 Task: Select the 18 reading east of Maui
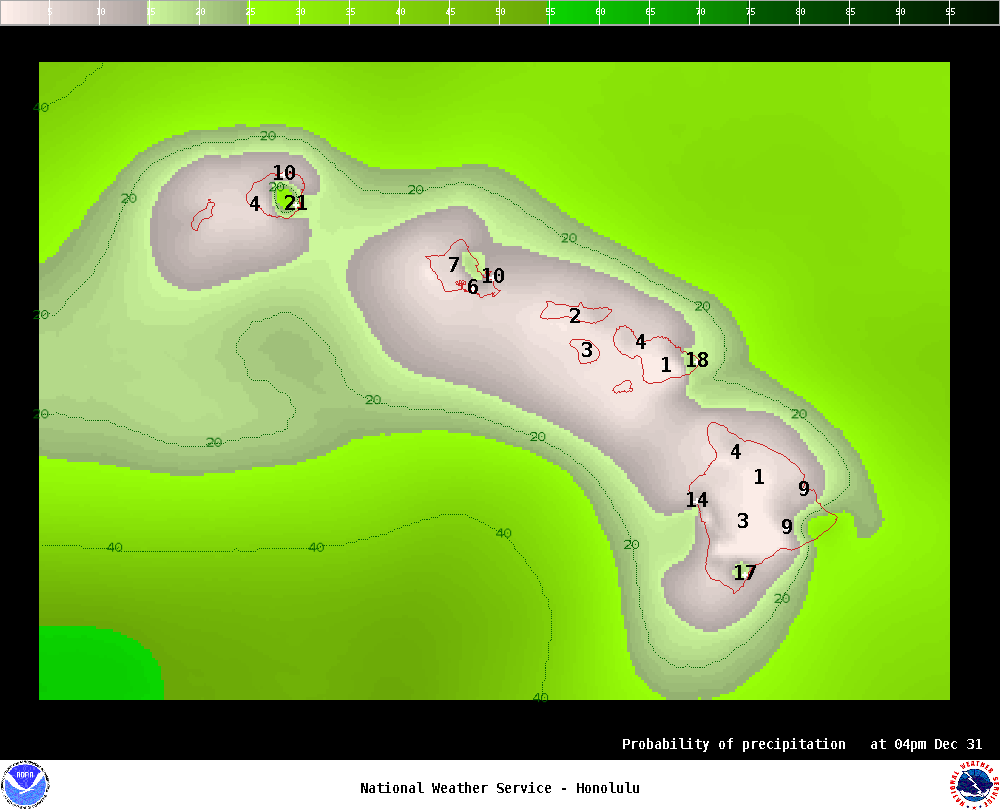[x=697, y=360]
